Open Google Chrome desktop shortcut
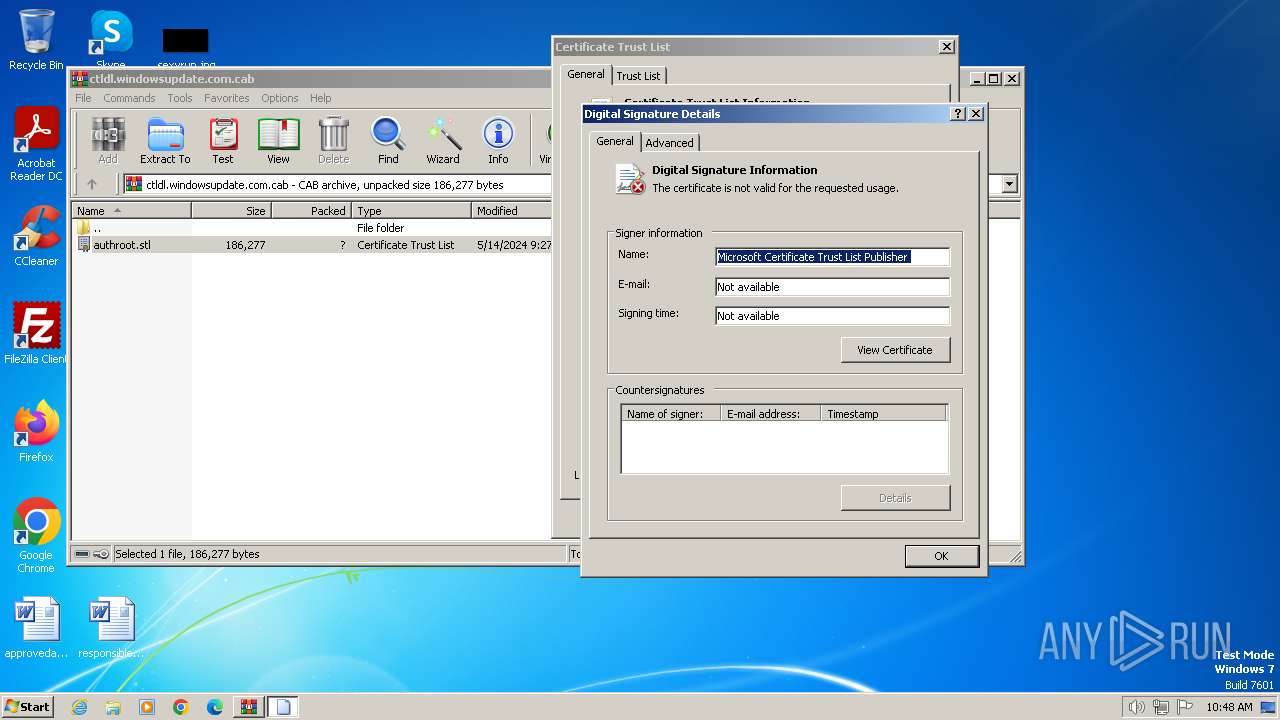This screenshot has width=1280, height=720. (x=36, y=536)
